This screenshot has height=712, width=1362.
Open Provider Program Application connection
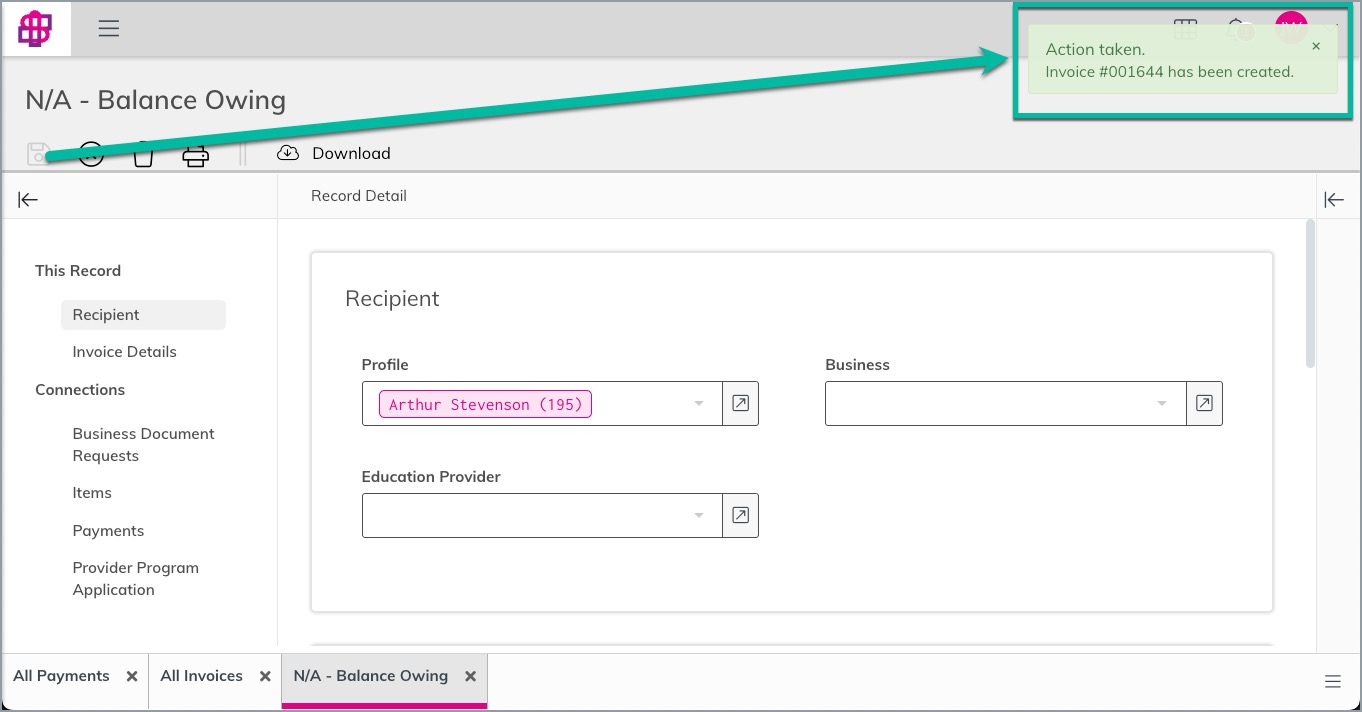pos(135,579)
